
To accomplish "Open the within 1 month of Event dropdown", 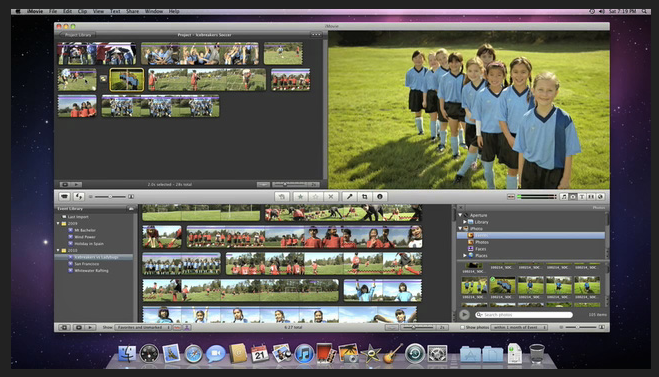I will tap(519, 327).
